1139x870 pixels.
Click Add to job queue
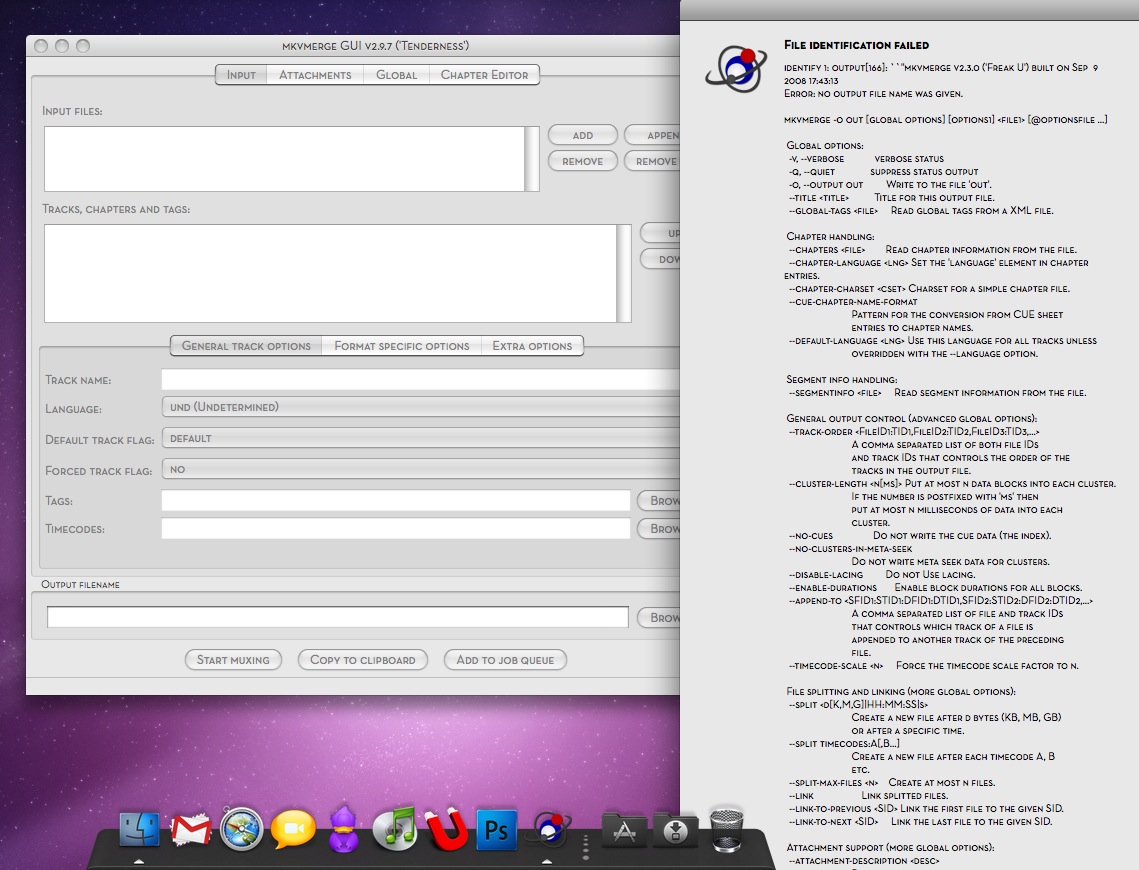coord(506,659)
